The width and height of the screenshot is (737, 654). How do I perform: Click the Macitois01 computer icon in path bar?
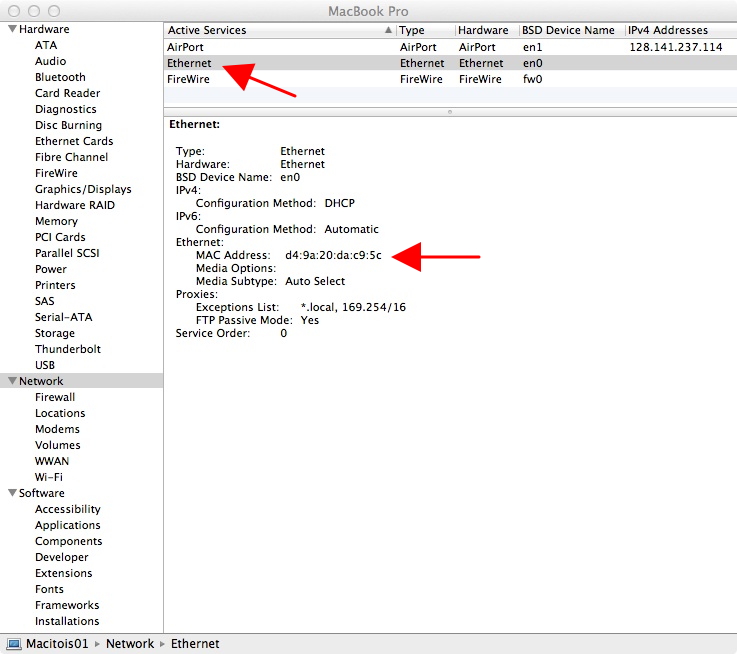click(x=14, y=643)
